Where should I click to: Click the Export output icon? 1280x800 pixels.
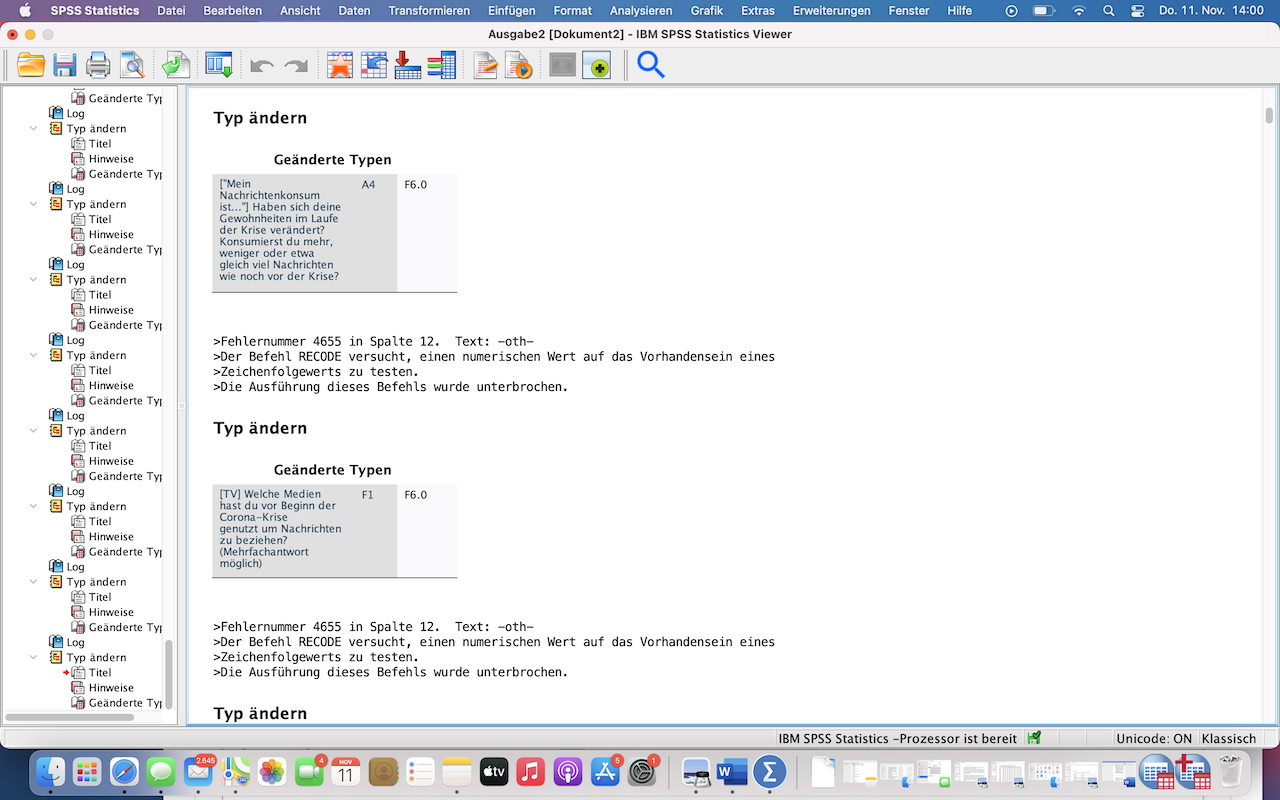pos(176,66)
